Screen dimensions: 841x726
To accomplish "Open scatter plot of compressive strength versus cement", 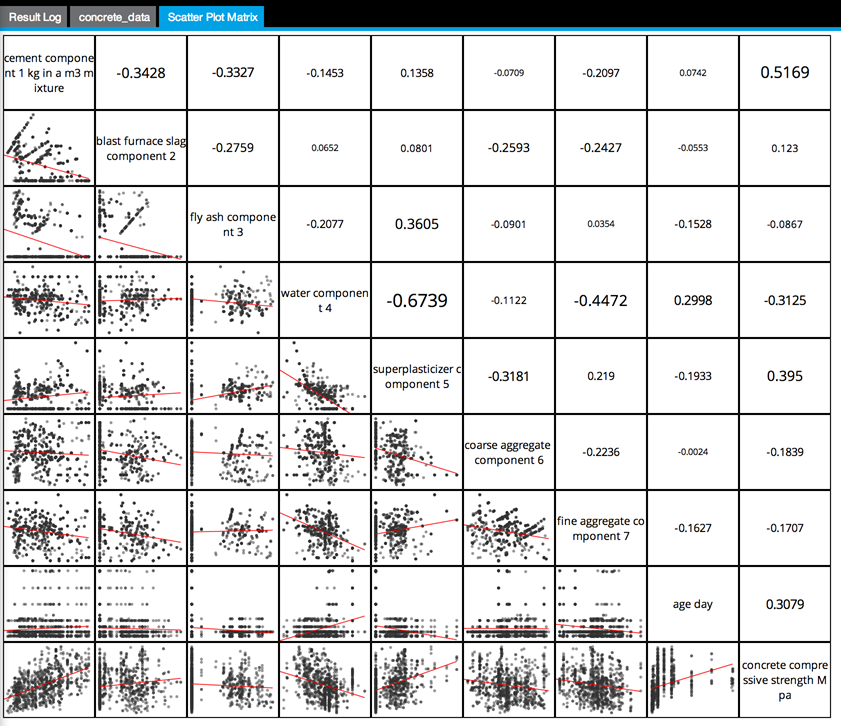I will coord(48,679).
